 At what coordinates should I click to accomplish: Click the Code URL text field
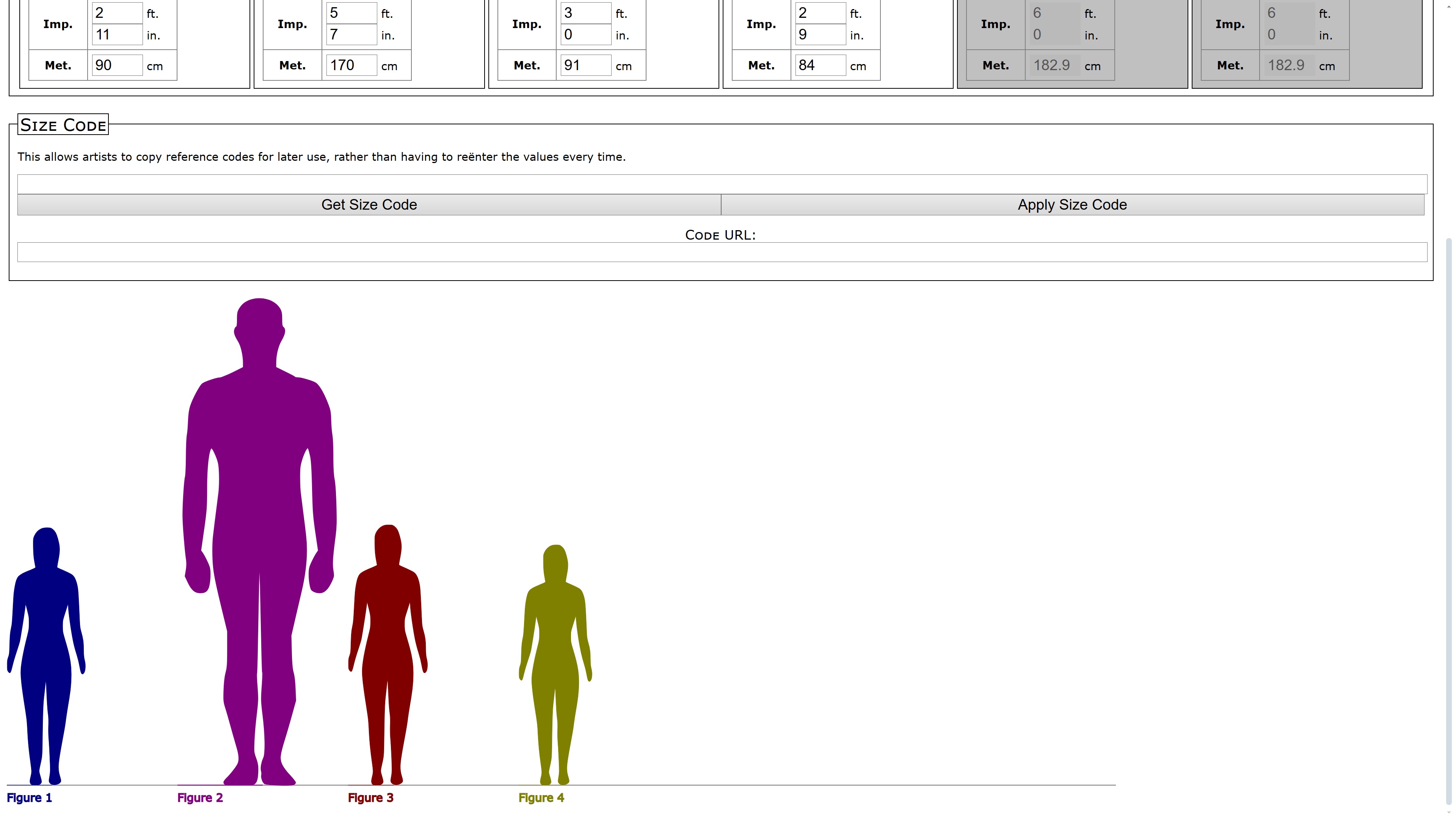(x=721, y=252)
